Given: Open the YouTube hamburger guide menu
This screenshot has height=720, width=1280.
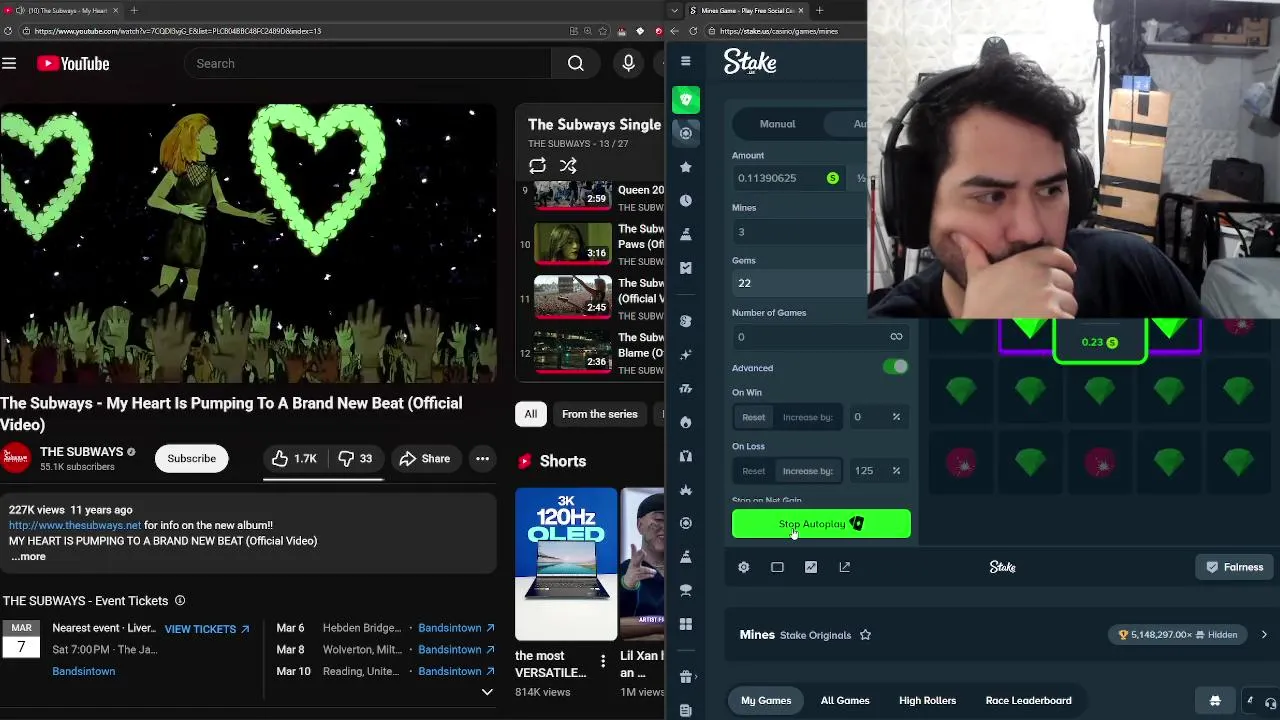Looking at the screenshot, I should [x=9, y=64].
